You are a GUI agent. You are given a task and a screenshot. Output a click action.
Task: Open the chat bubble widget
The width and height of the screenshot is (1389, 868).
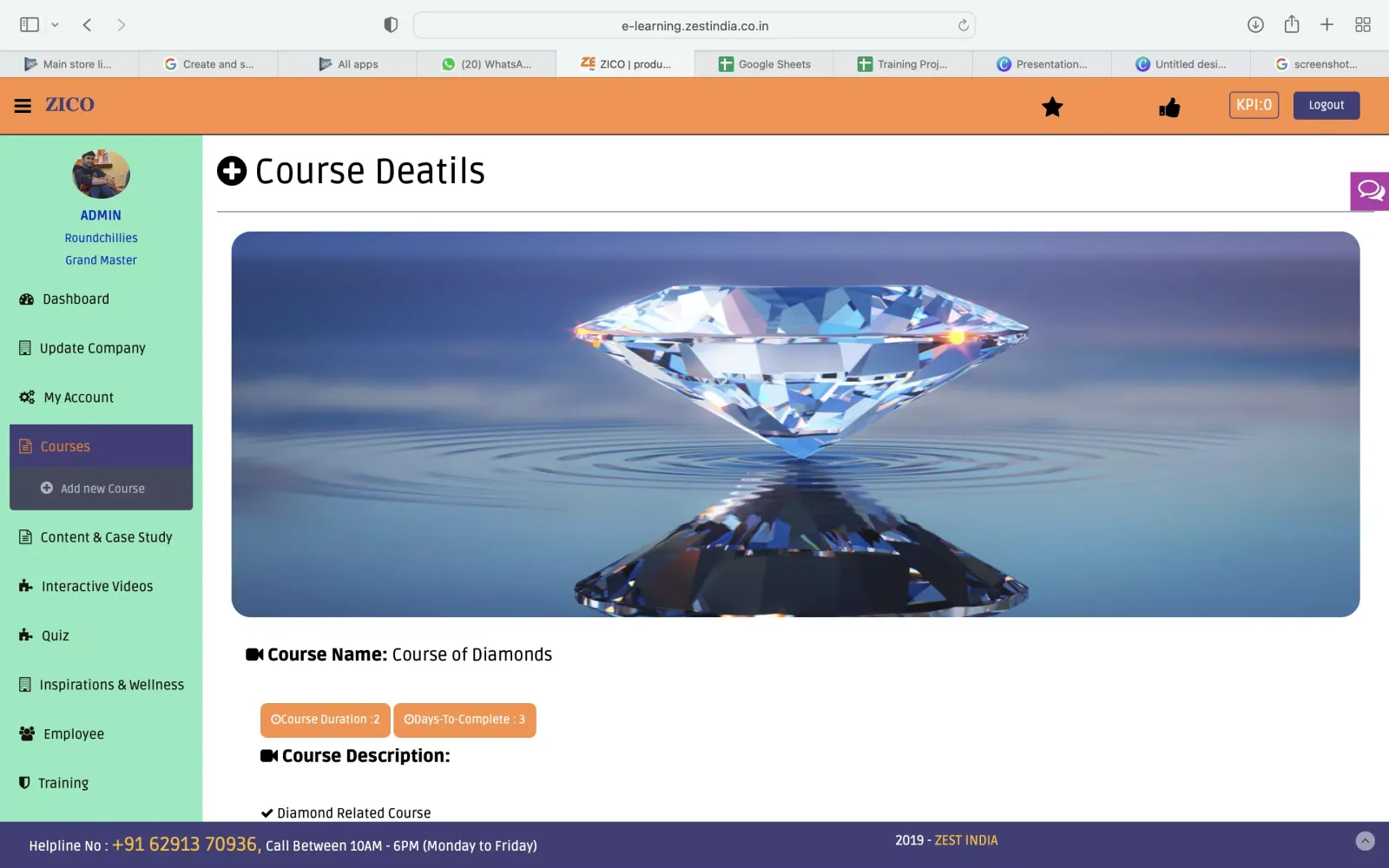pyautogui.click(x=1371, y=190)
